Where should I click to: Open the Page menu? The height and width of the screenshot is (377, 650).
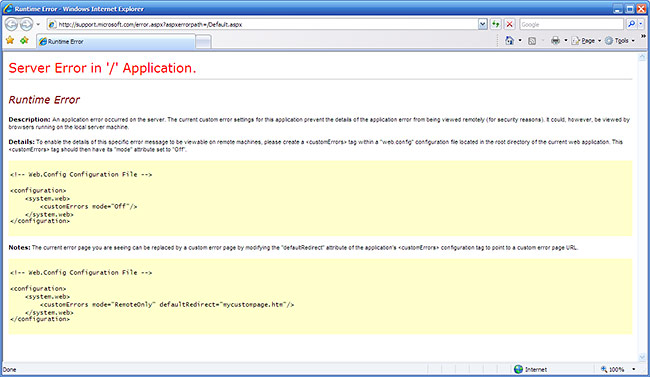pos(586,41)
